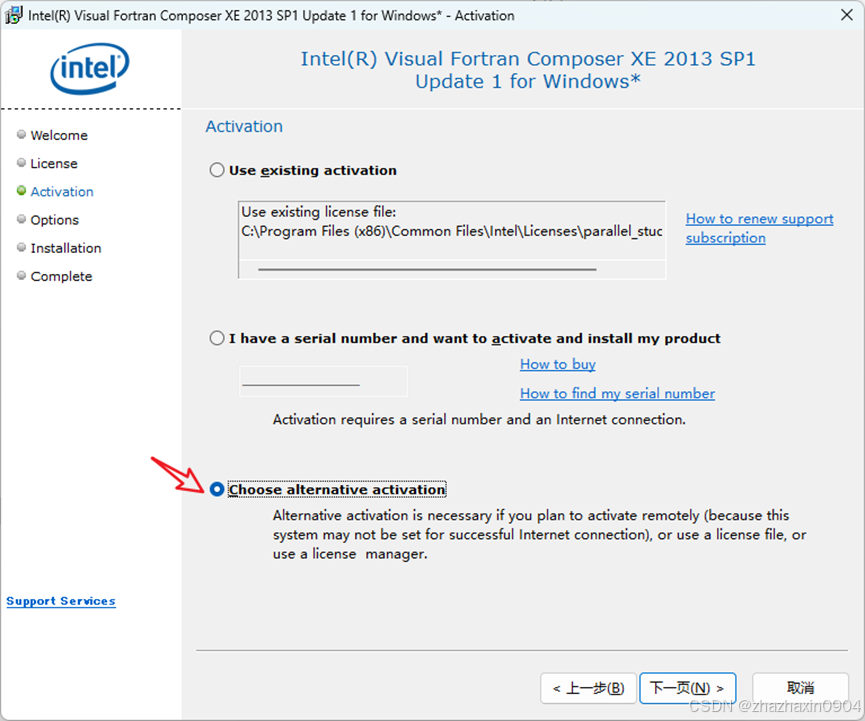Click the grey bullet beside Options
Screen dimensions: 865x721
point(22,218)
